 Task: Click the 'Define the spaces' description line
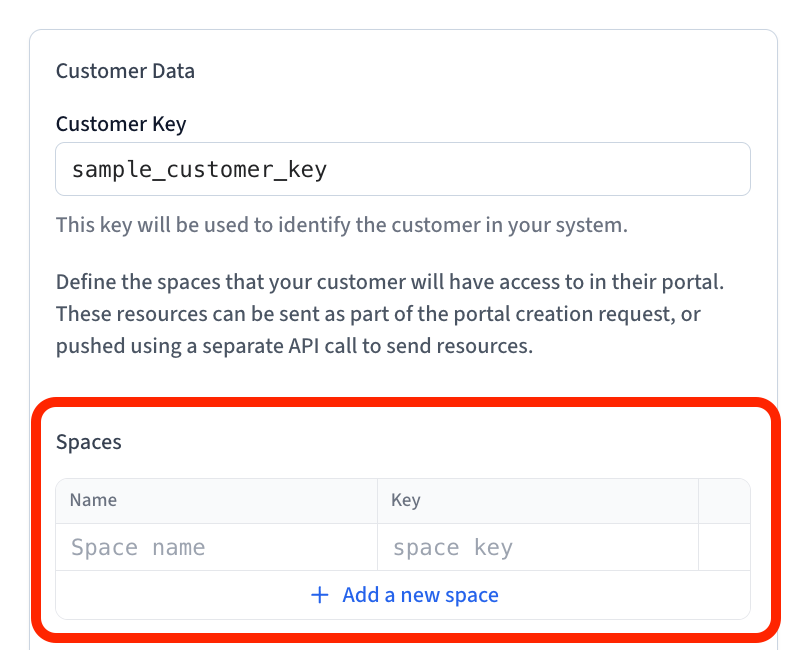(x=389, y=281)
